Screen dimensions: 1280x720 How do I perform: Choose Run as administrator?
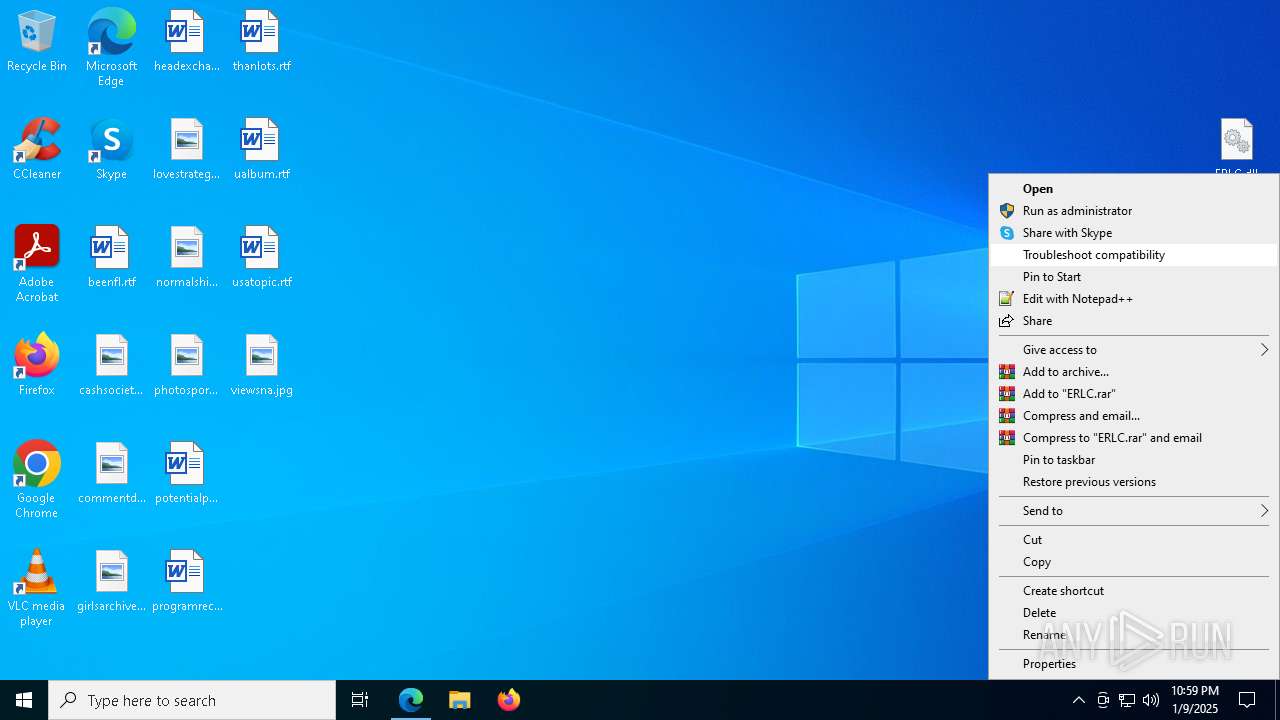1133,211
